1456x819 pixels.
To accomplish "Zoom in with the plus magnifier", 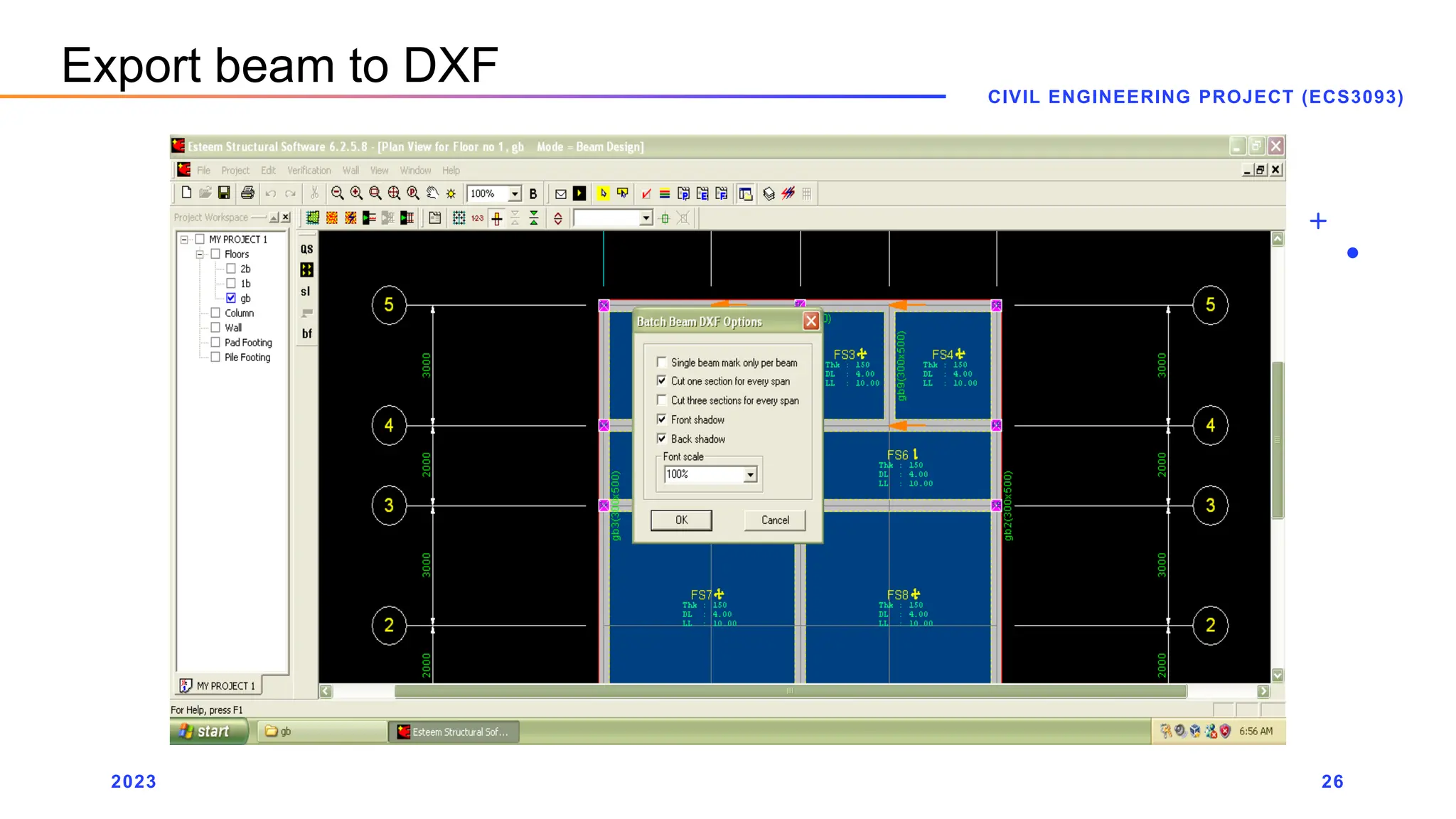I will (x=356, y=193).
